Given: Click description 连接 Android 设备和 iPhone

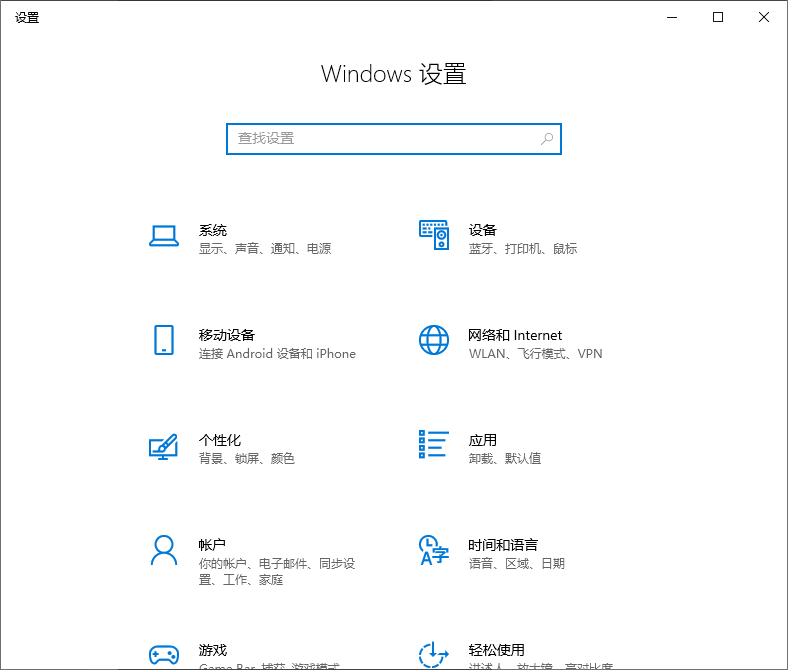Looking at the screenshot, I should click(x=277, y=354).
